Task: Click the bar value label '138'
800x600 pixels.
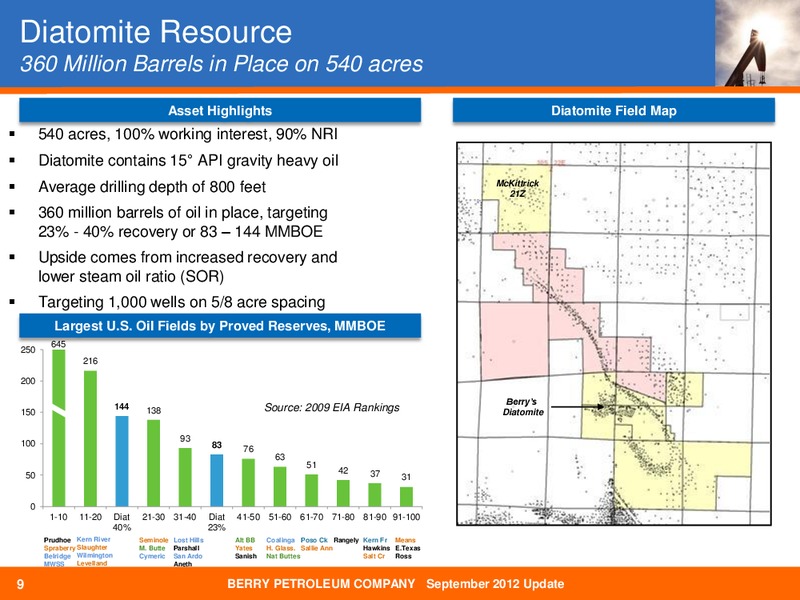Action: (154, 410)
